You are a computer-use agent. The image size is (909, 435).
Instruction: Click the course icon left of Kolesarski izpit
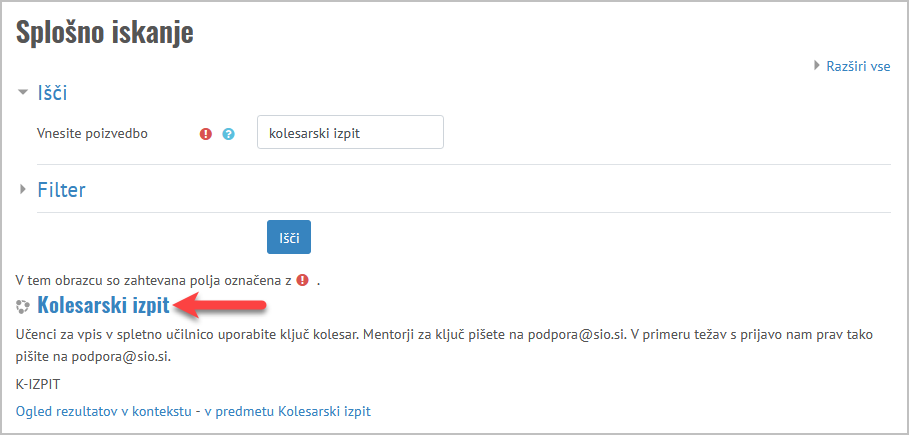[x=23, y=306]
